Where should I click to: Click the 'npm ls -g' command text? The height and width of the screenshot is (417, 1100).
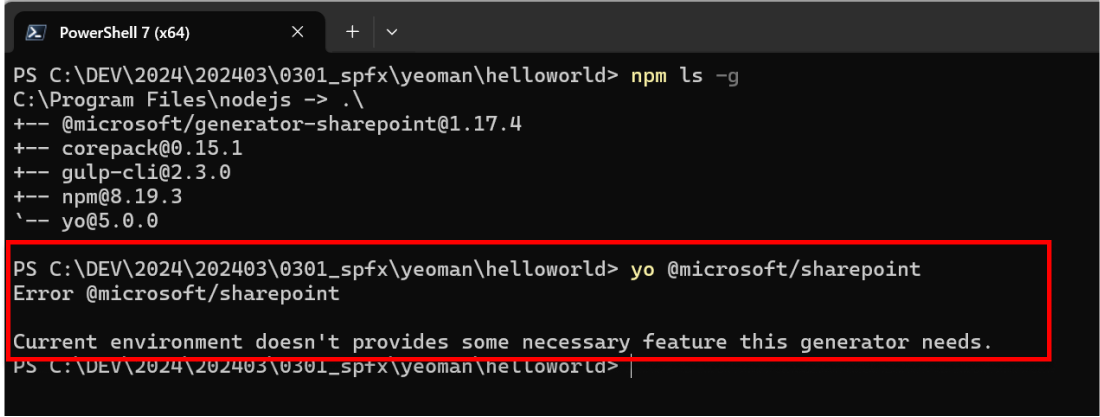click(x=685, y=77)
